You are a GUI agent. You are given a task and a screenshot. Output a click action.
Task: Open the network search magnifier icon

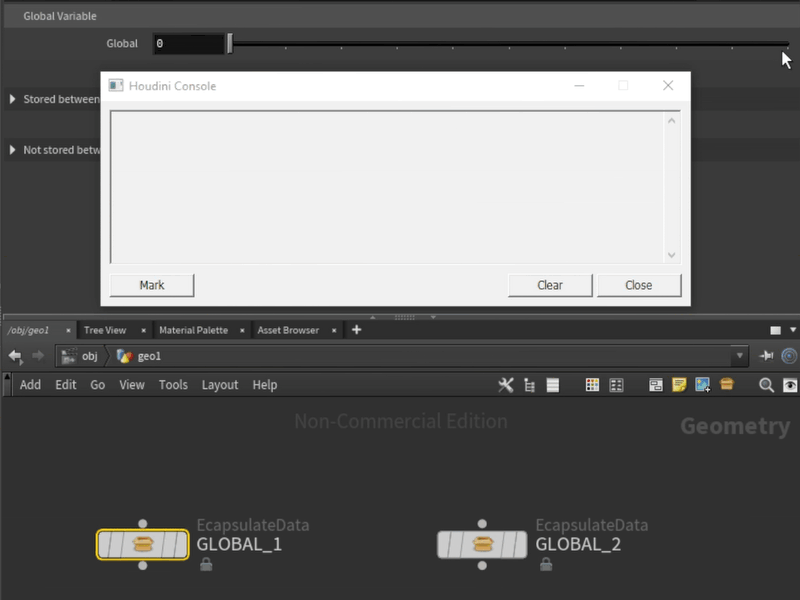tap(765, 385)
